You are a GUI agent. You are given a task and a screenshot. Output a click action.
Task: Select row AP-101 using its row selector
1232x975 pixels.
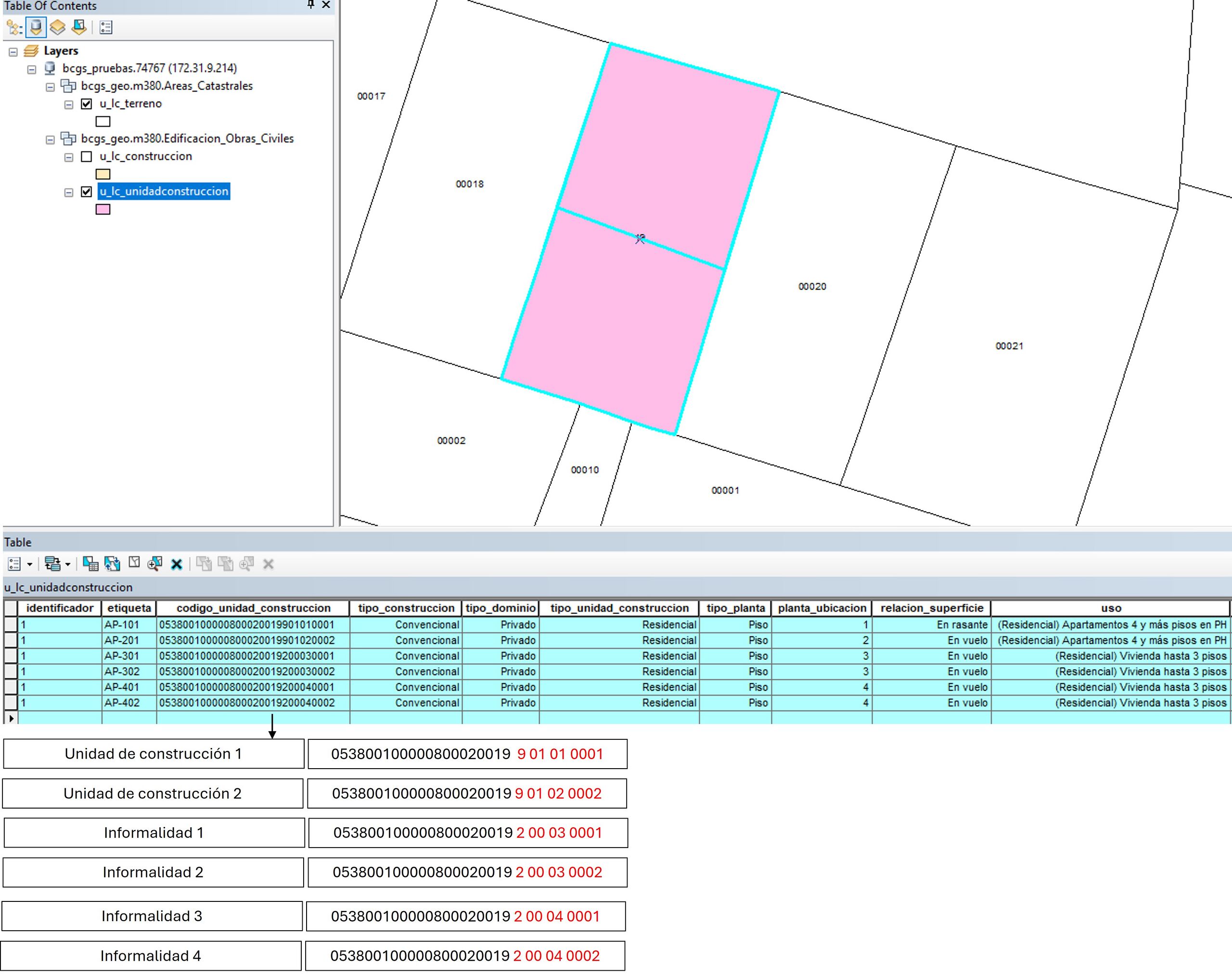point(10,624)
